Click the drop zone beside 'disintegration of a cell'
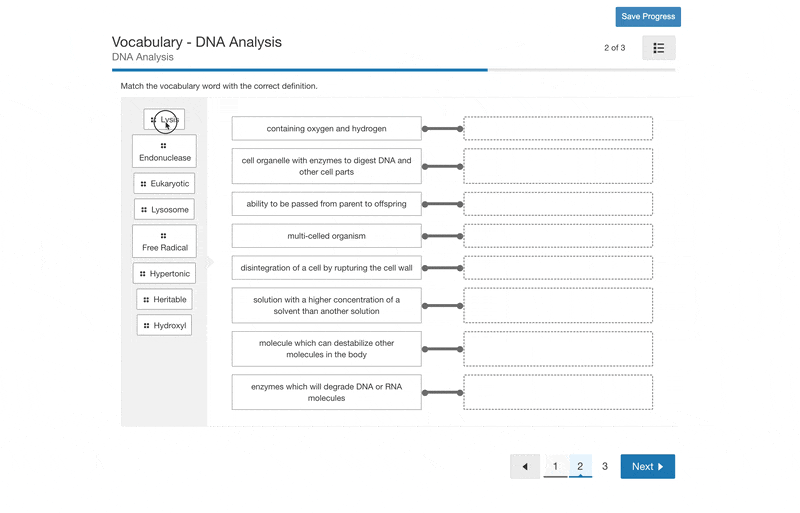 (558, 268)
